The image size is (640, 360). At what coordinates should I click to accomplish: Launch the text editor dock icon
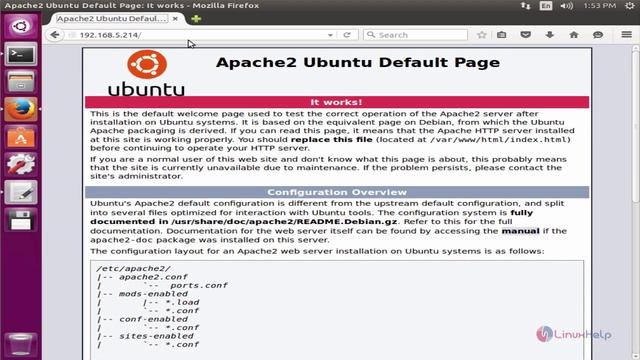click(x=20, y=192)
